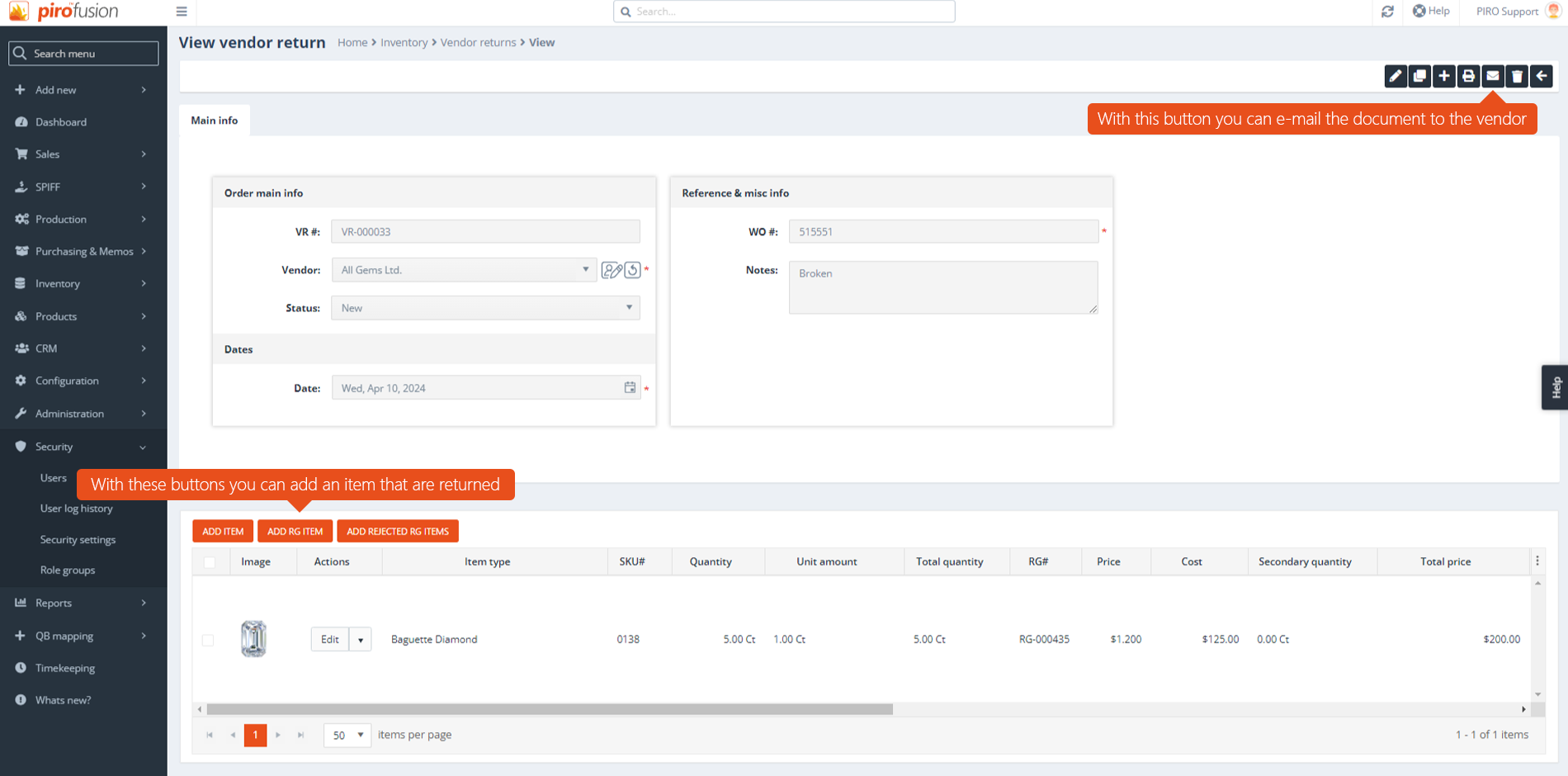This screenshot has width=1568, height=776.
Task: Expand the Edit actions dropdown arrow
Action: [361, 639]
